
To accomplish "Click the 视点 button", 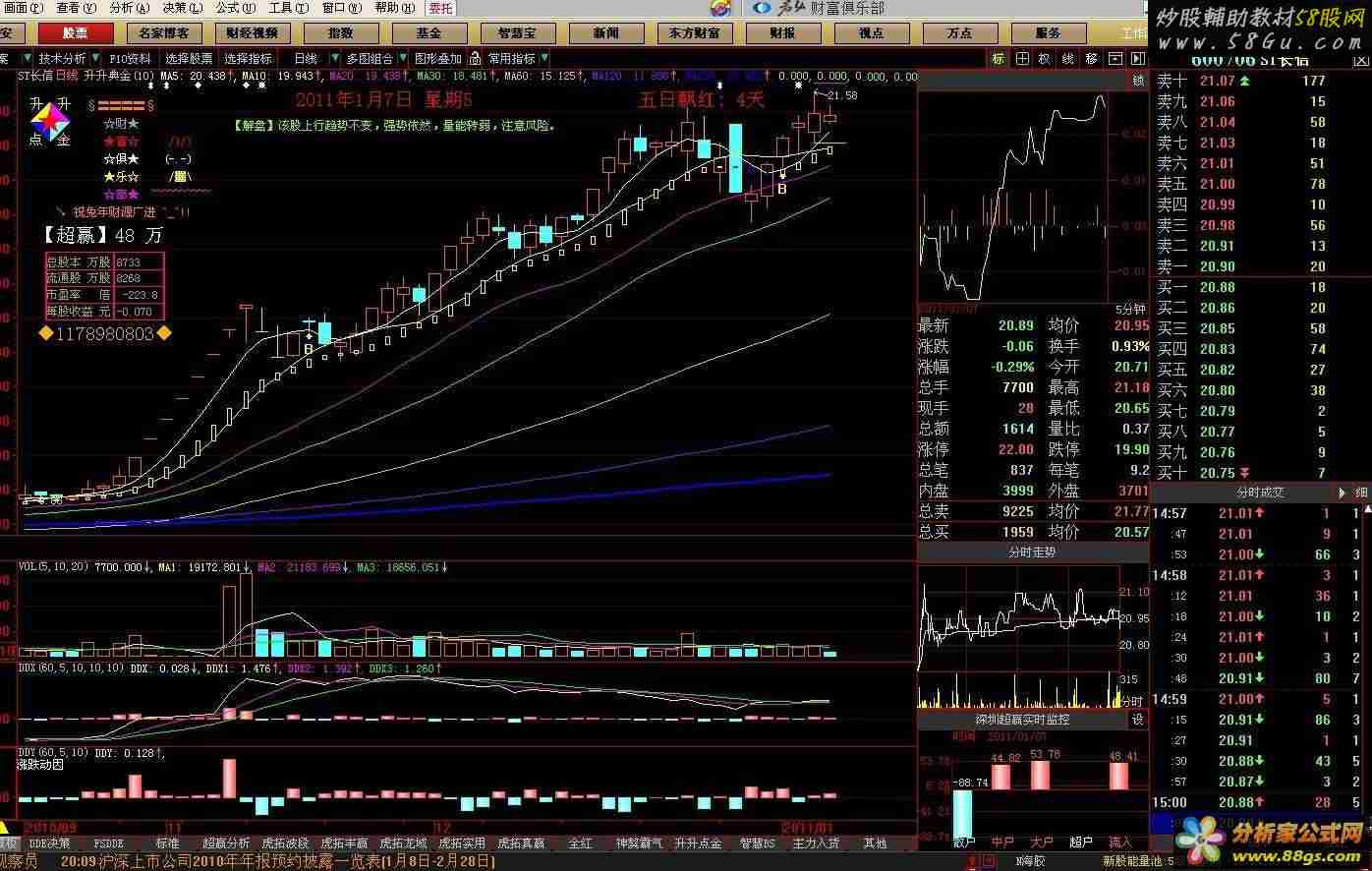I will [872, 32].
